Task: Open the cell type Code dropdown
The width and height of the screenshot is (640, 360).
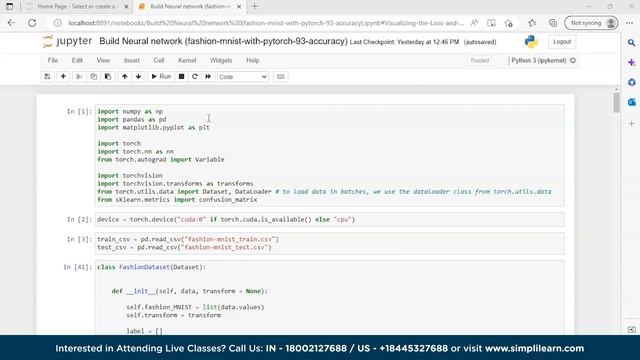Action: [x=243, y=77]
